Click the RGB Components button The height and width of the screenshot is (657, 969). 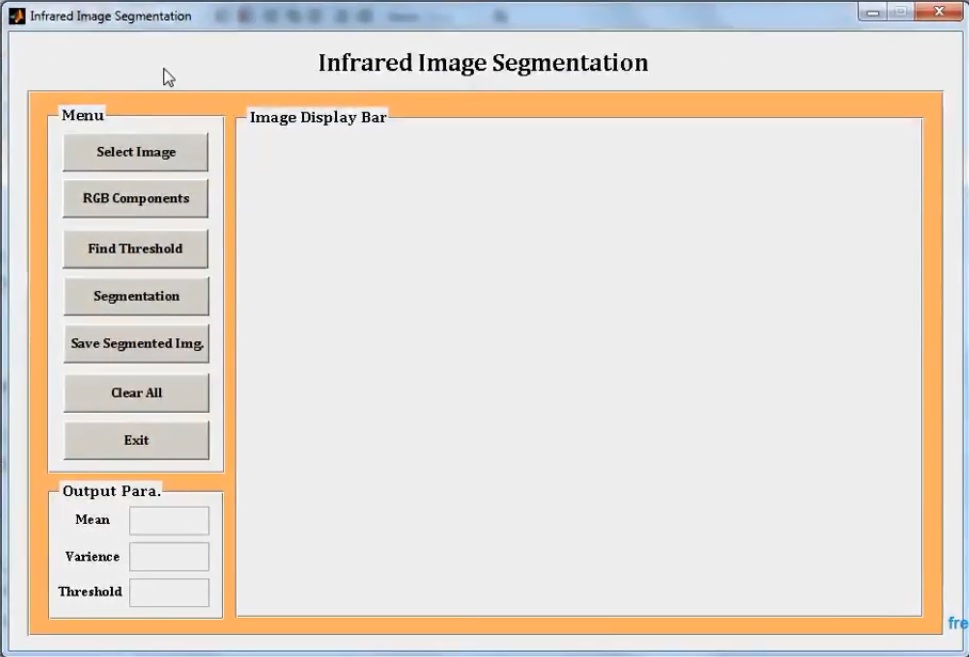(x=135, y=199)
